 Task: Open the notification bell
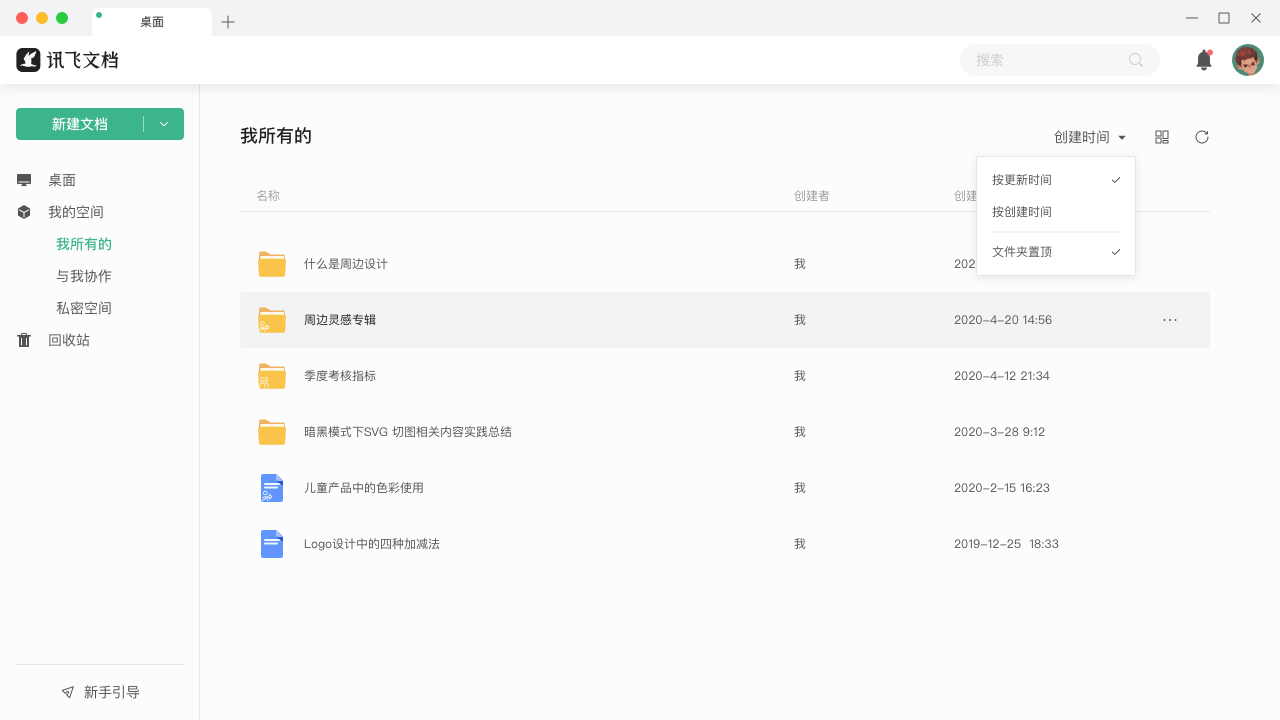[x=1204, y=60]
